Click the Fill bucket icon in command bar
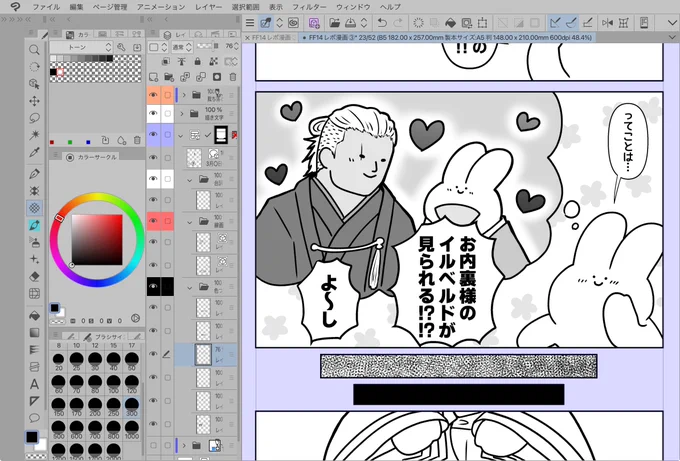680x461 pixels. [x=450, y=23]
